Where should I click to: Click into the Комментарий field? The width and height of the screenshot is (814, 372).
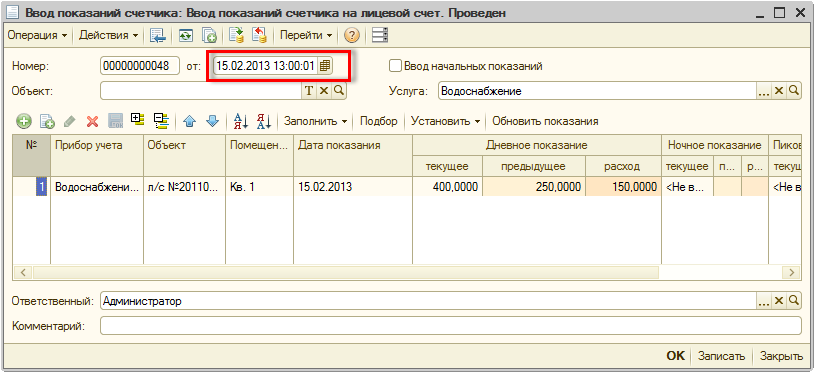coord(451,326)
